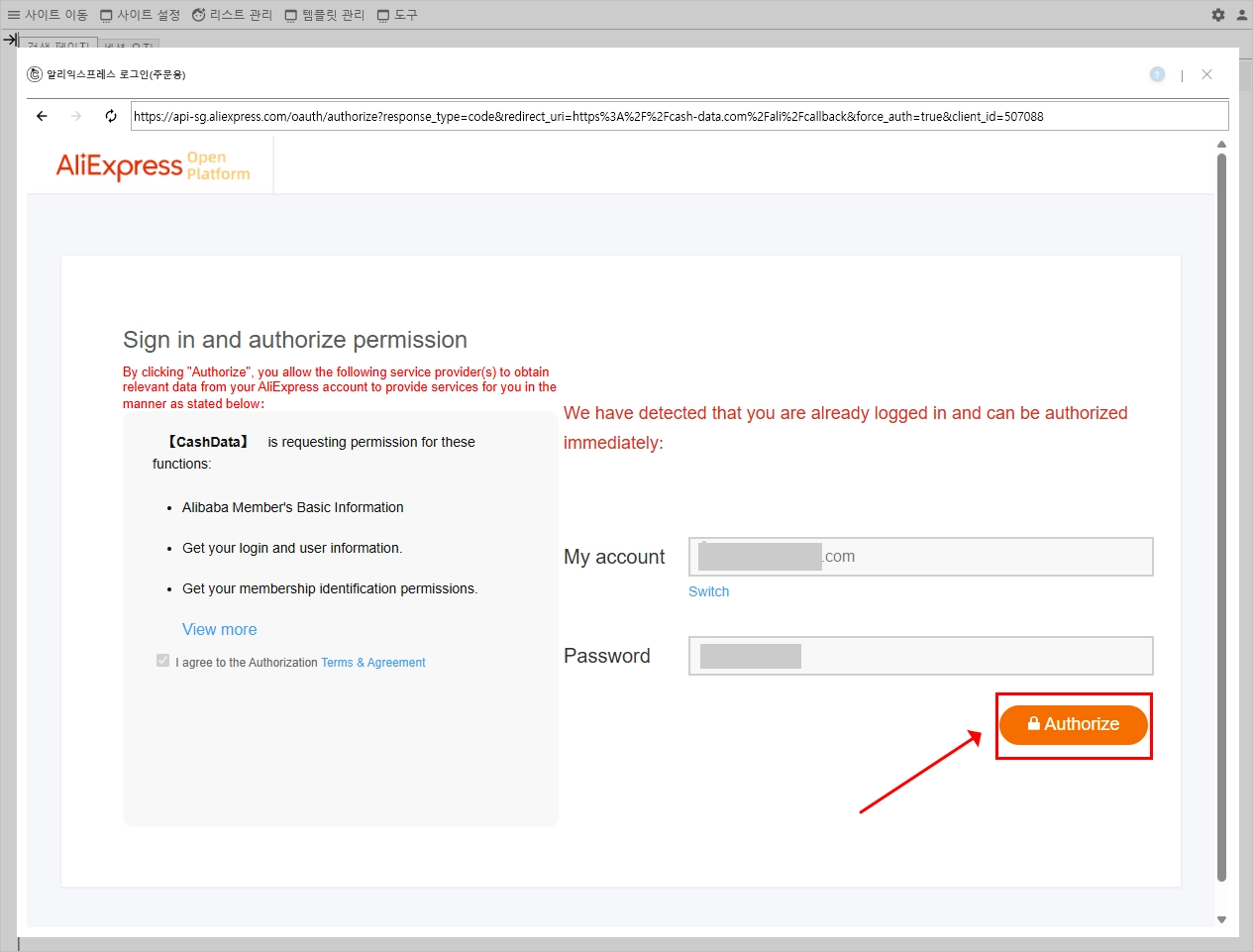This screenshot has width=1253, height=952.
Task: Click the AliExpress Open Platform logo
Action: [x=153, y=165]
